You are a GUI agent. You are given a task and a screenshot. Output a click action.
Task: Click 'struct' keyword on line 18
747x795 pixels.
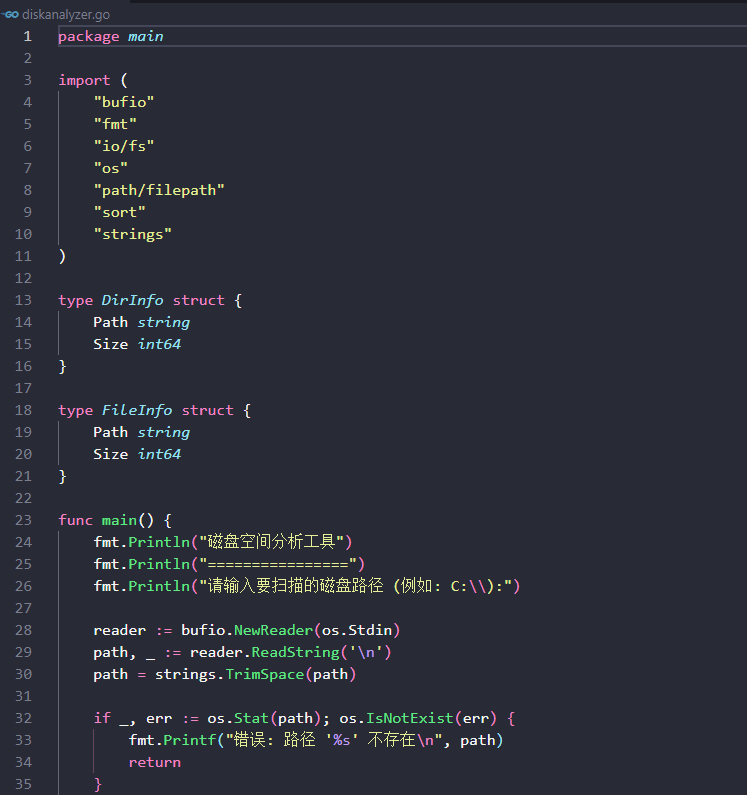[x=207, y=410]
